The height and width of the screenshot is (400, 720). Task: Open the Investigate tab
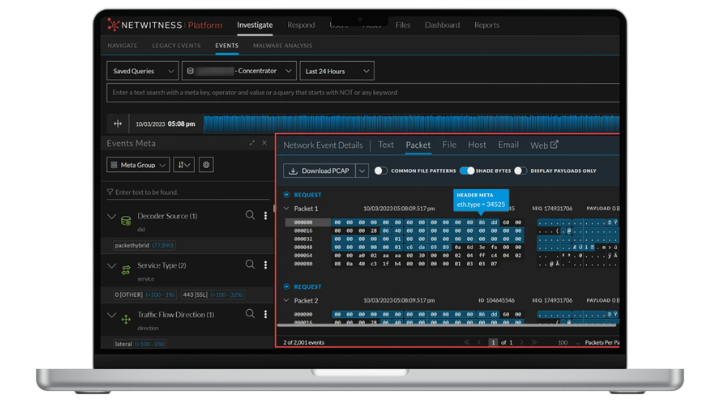point(255,25)
